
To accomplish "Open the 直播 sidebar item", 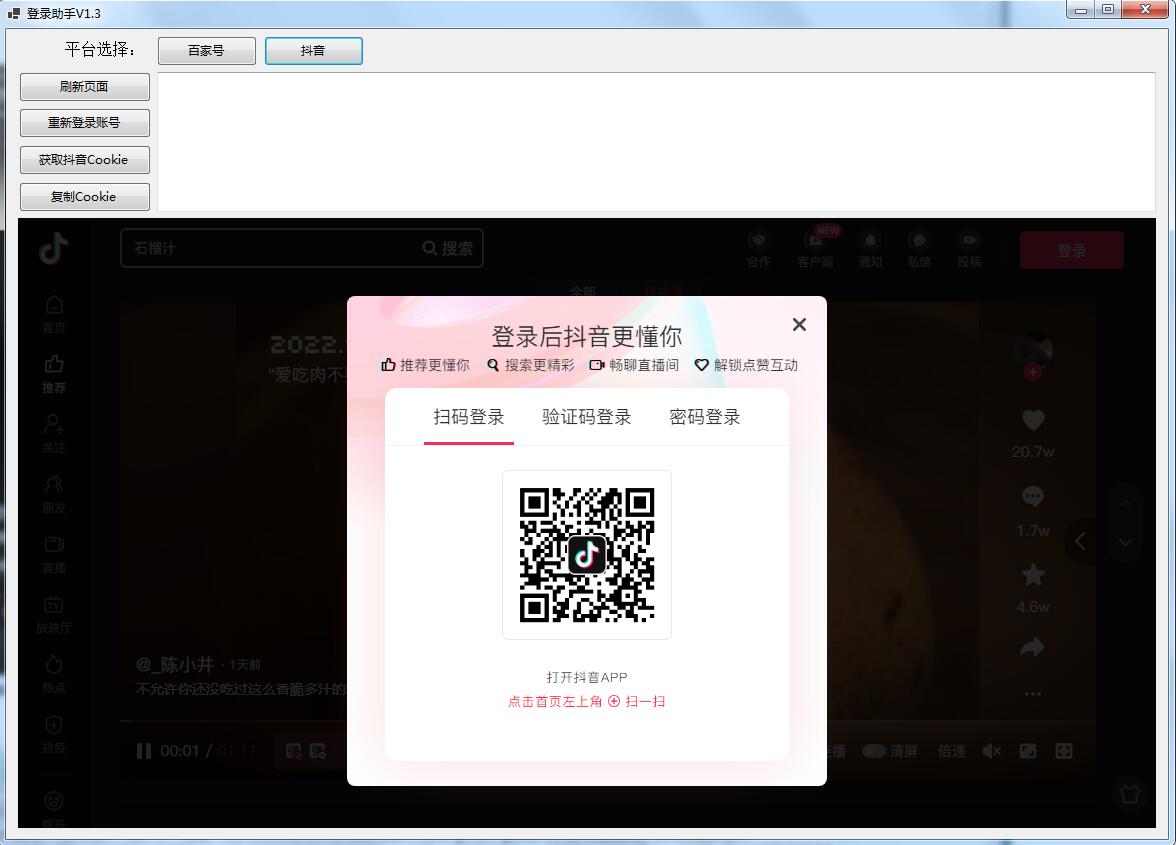I will coord(54,554).
